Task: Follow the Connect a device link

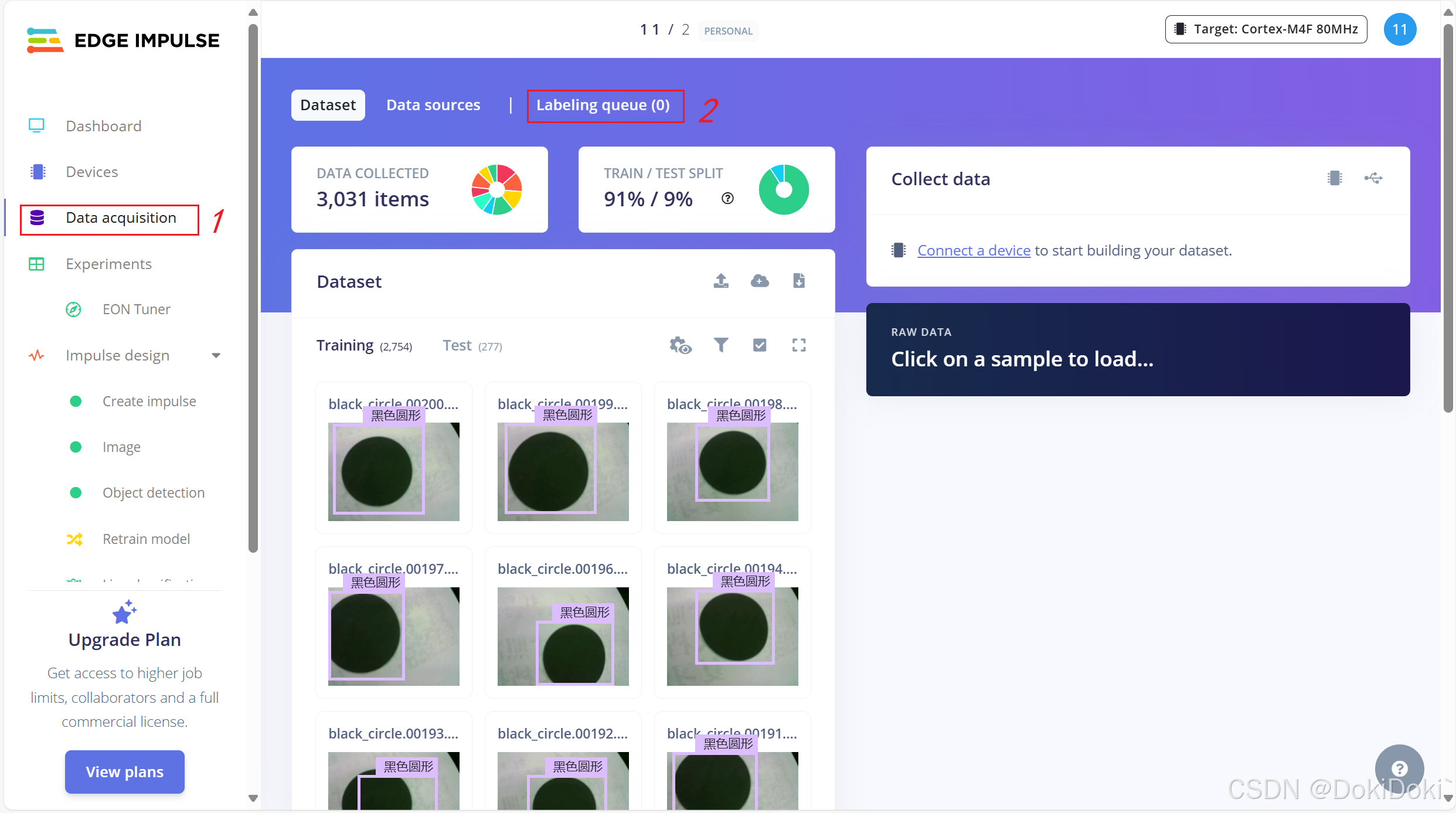Action: coord(974,251)
